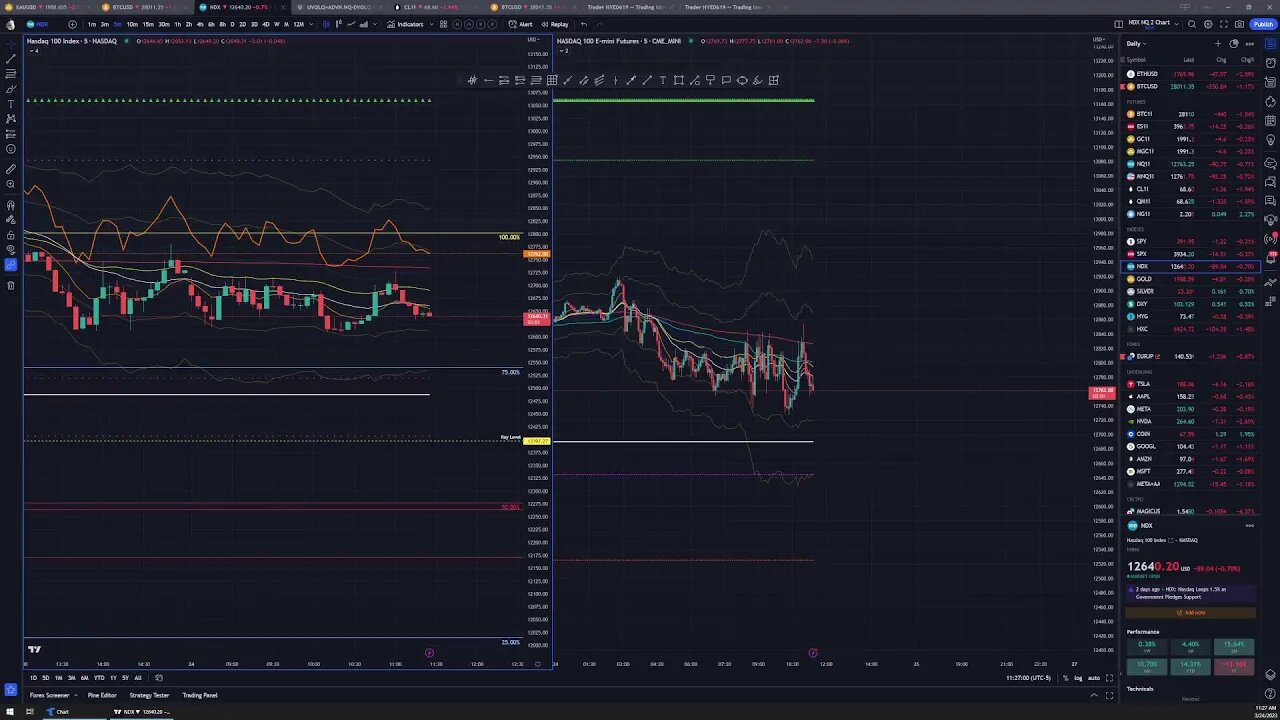
Task: Toggle auto scale on price axis
Action: [1093, 678]
